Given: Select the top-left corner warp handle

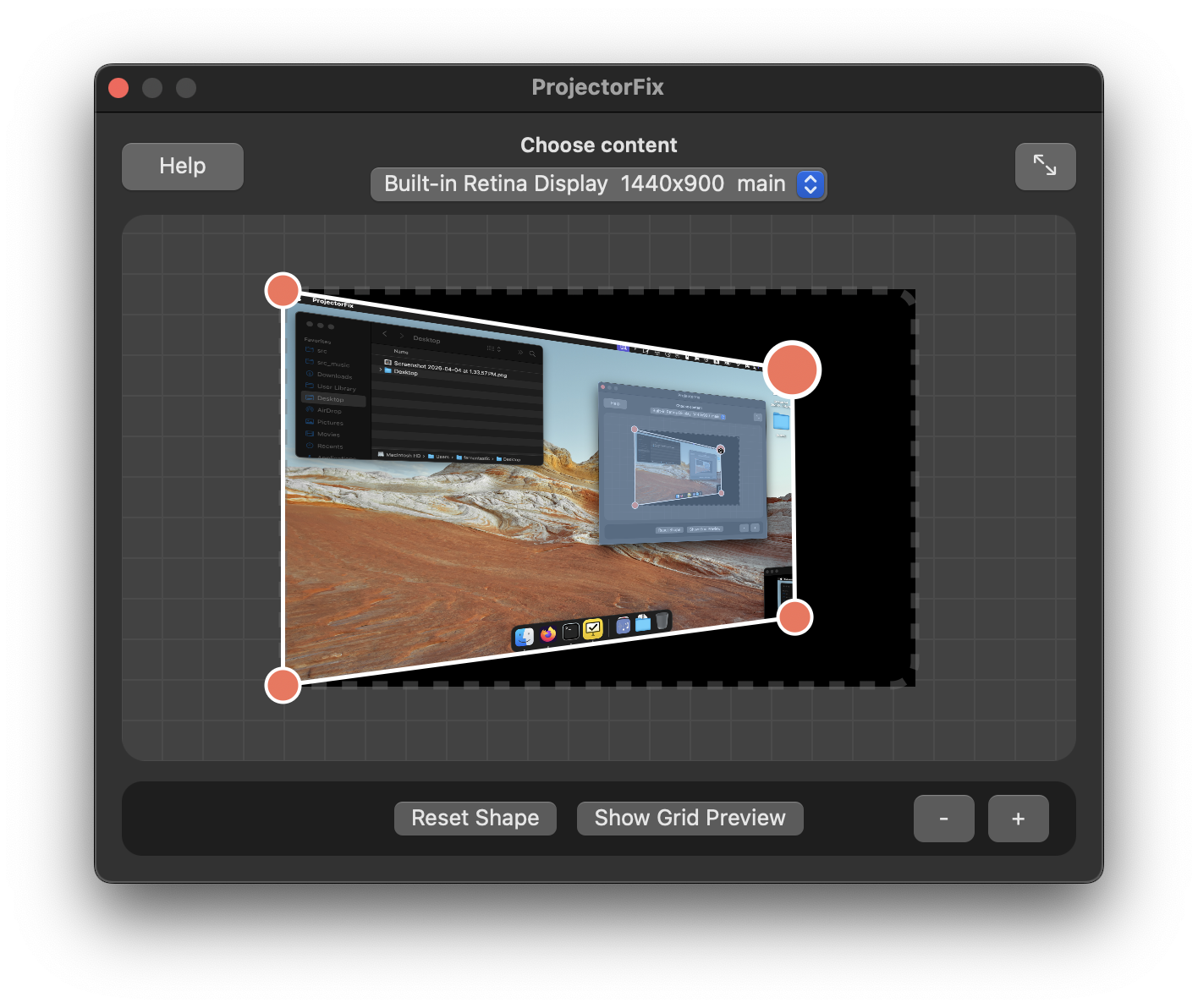Looking at the screenshot, I should (x=283, y=290).
